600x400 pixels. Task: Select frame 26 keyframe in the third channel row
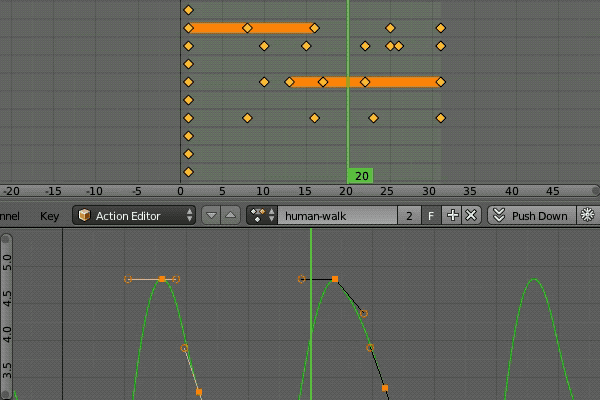click(x=399, y=46)
